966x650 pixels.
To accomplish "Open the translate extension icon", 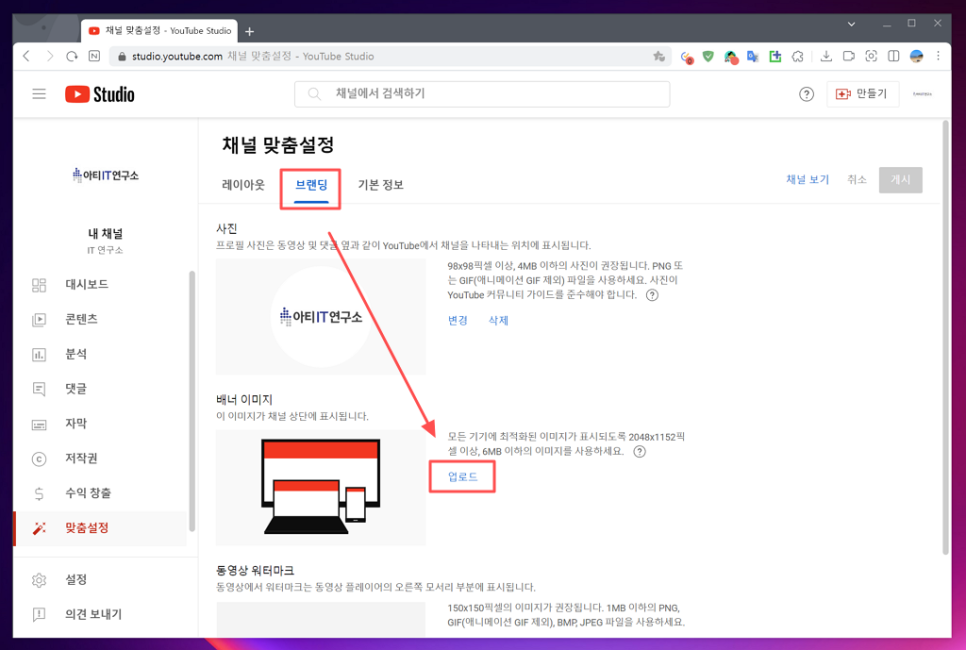I will [x=752, y=57].
